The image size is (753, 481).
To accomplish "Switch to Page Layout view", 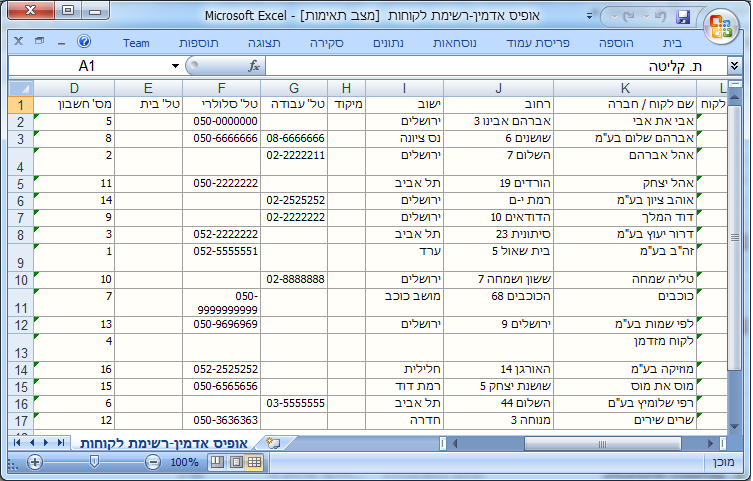I will (x=236, y=463).
